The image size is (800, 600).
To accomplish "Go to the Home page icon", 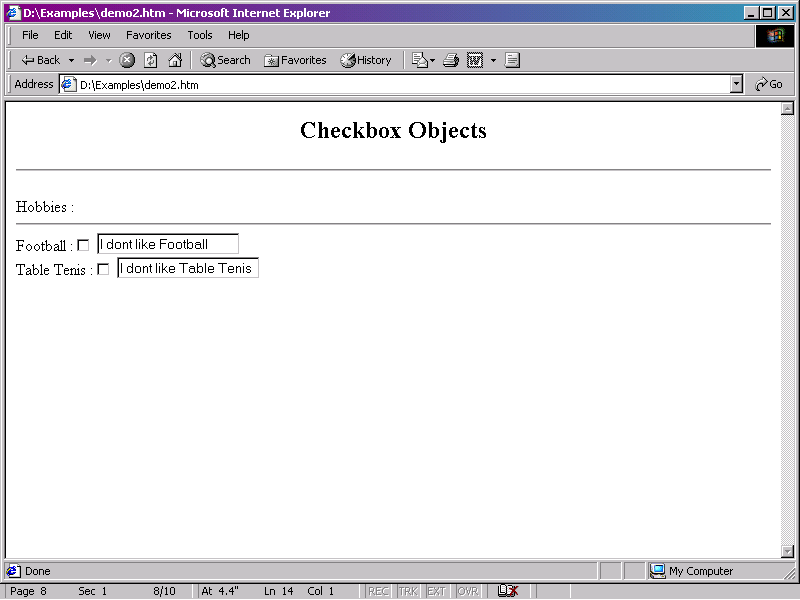I will (x=175, y=60).
